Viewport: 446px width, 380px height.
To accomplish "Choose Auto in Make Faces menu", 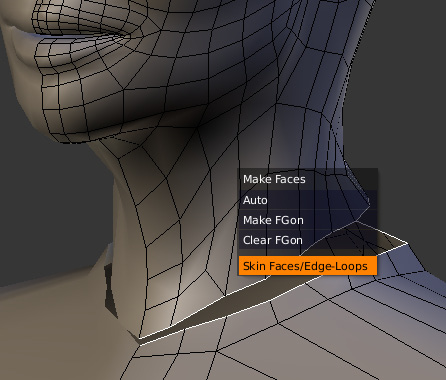I will pyautogui.click(x=308, y=200).
